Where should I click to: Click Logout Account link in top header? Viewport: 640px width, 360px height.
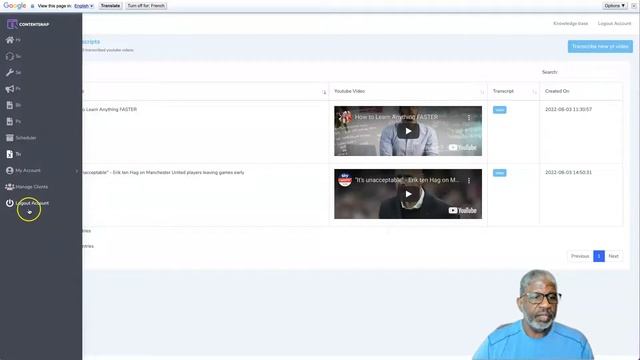tap(614, 24)
